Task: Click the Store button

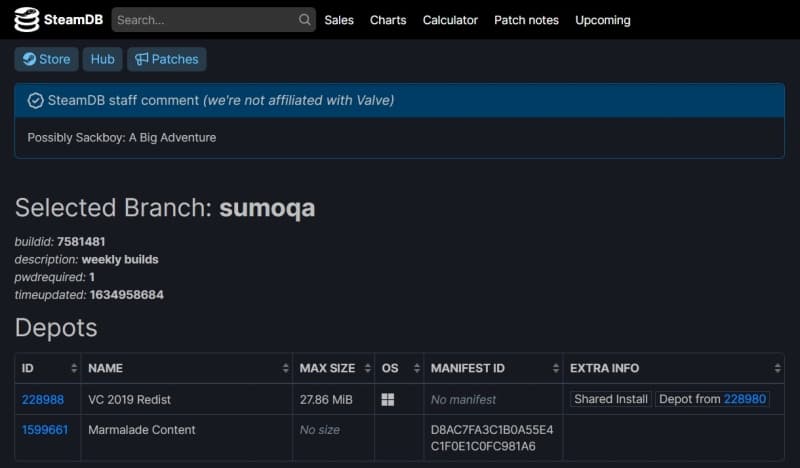Action: 46,60
